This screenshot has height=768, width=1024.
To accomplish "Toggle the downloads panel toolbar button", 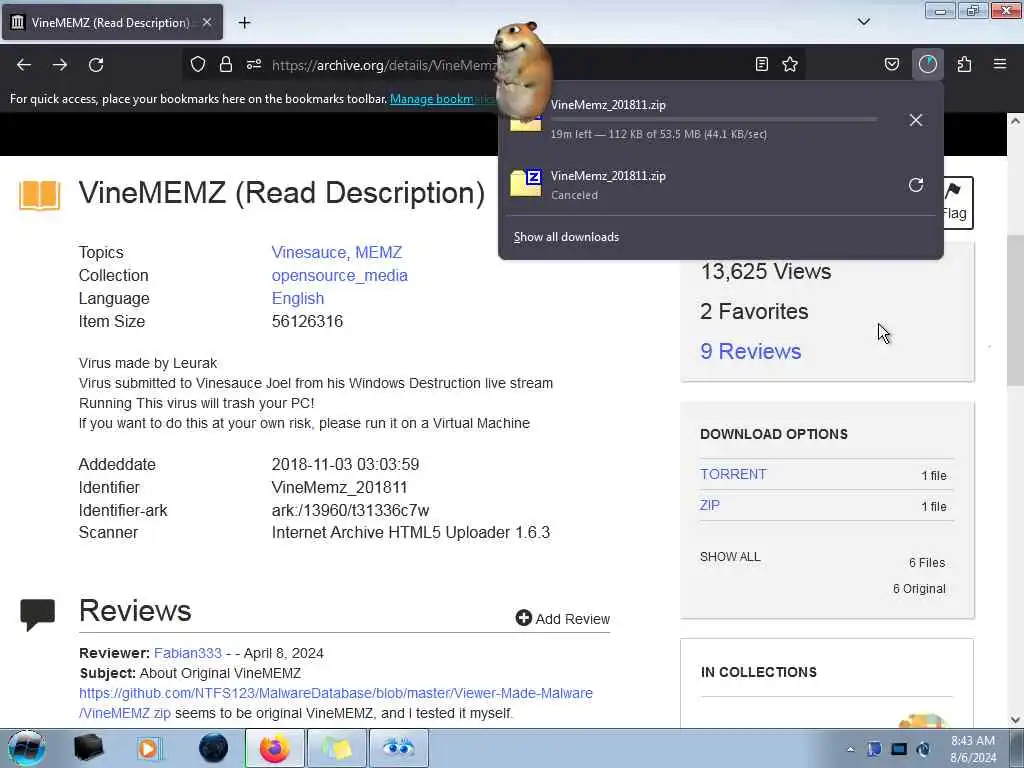I will pyautogui.click(x=928, y=64).
